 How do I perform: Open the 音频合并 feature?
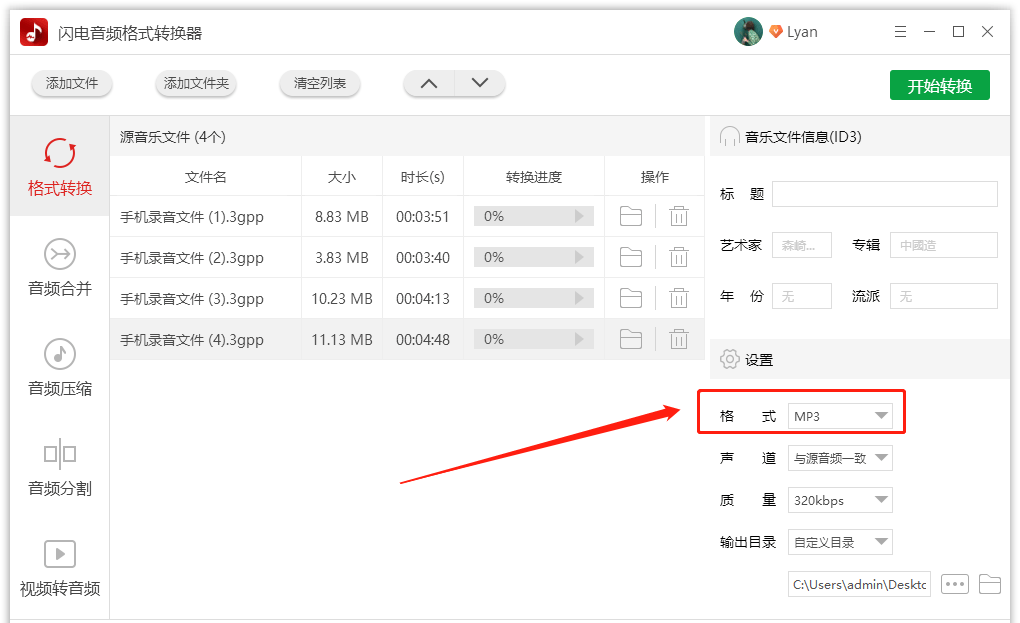pyautogui.click(x=59, y=269)
